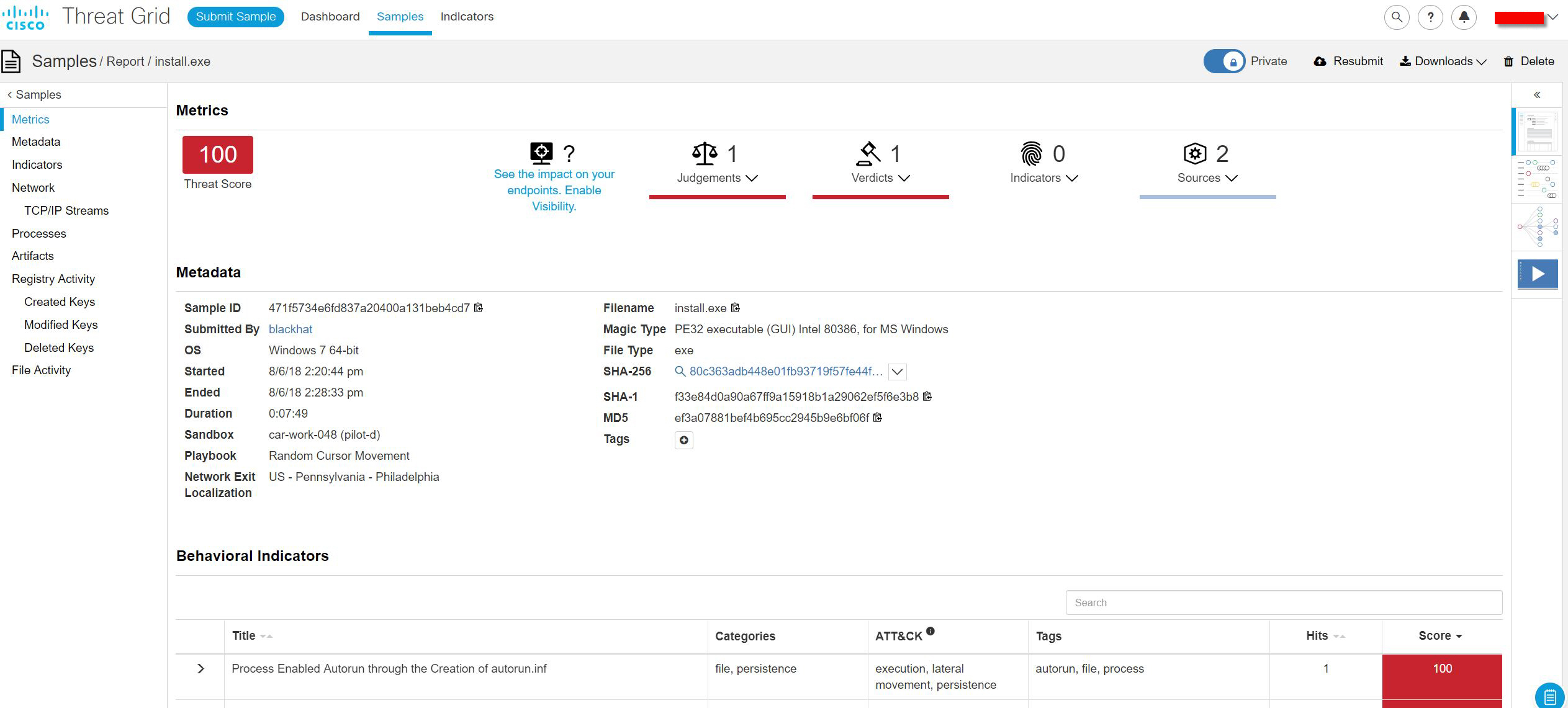This screenshot has width=1568, height=708.
Task: Toggle the Private sample switch
Action: click(1224, 61)
